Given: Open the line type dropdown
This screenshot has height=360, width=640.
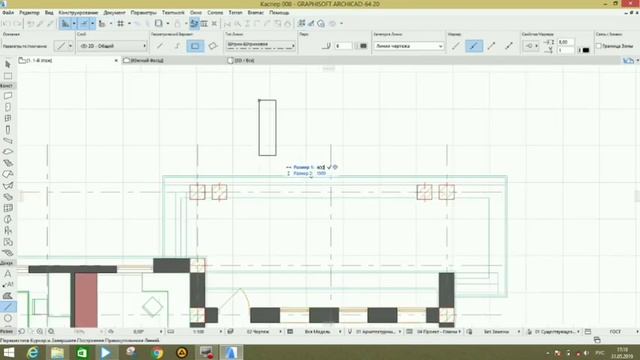Looking at the screenshot, I should (x=260, y=45).
